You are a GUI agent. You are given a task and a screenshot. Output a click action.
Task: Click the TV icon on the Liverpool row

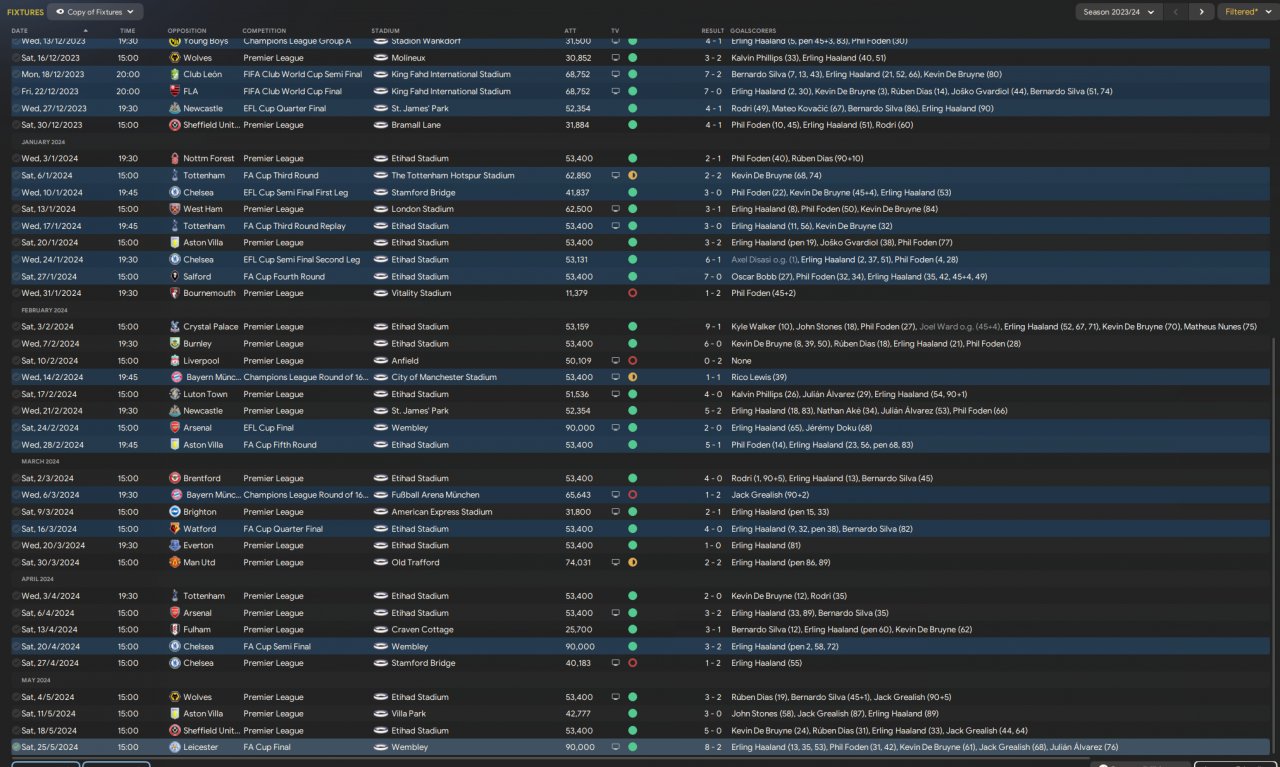[615, 361]
